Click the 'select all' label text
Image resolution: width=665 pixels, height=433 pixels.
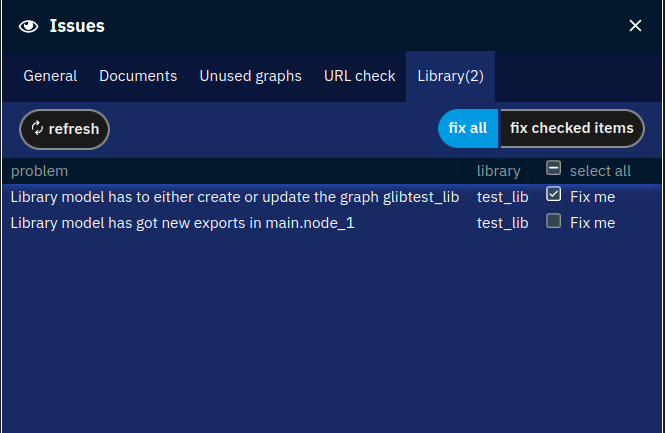tap(600, 171)
